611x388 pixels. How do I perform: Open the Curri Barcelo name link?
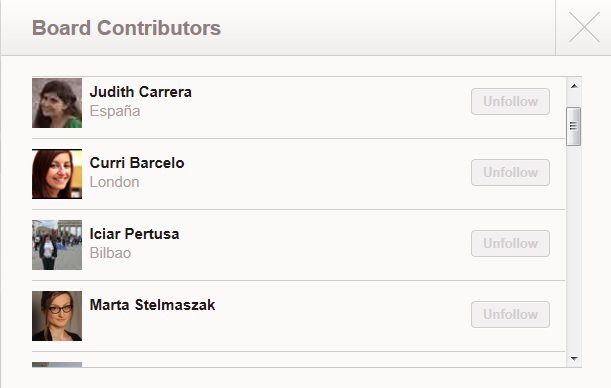tap(137, 163)
